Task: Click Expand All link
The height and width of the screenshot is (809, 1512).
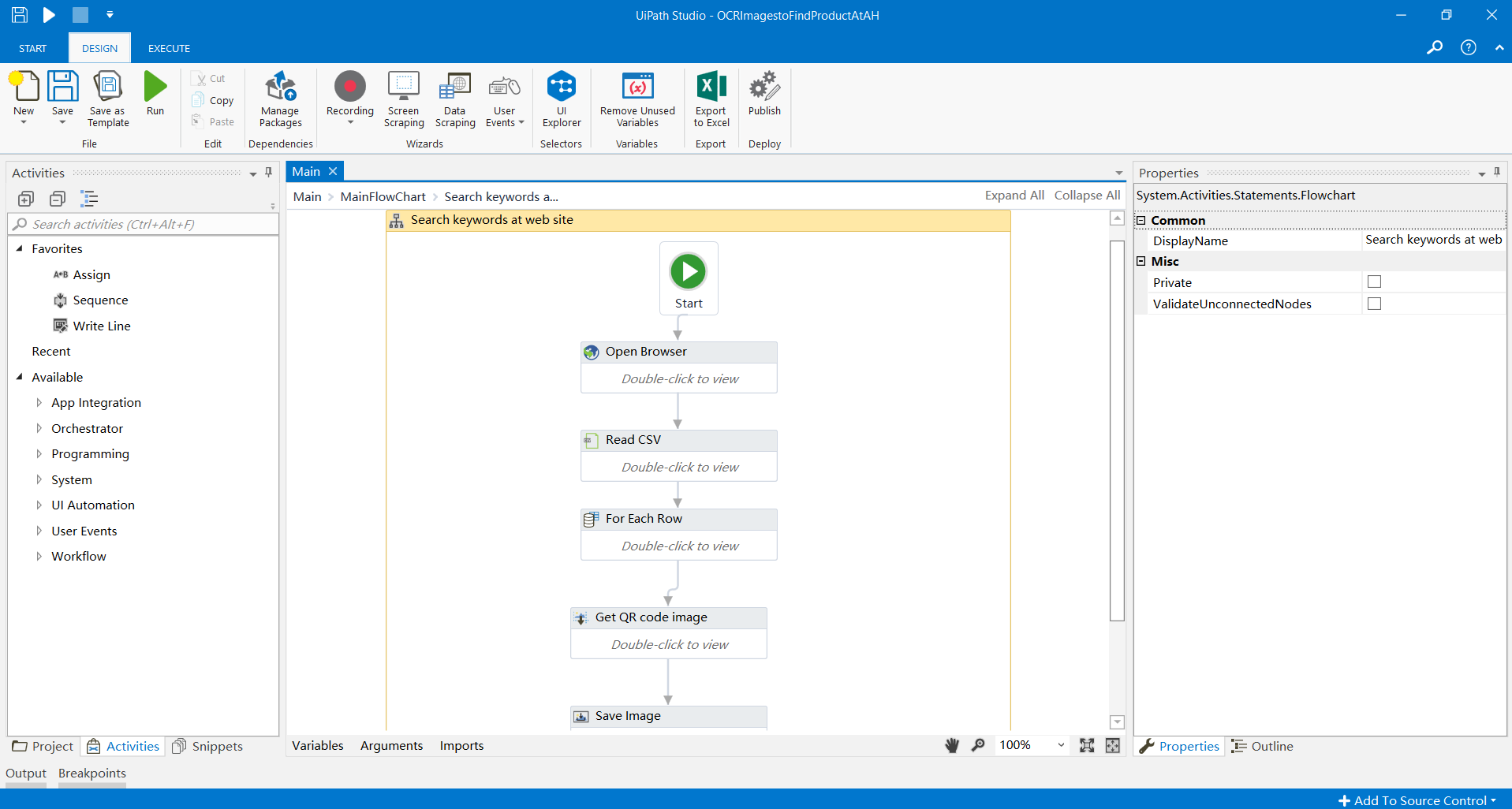Action: pyautogui.click(x=1014, y=195)
